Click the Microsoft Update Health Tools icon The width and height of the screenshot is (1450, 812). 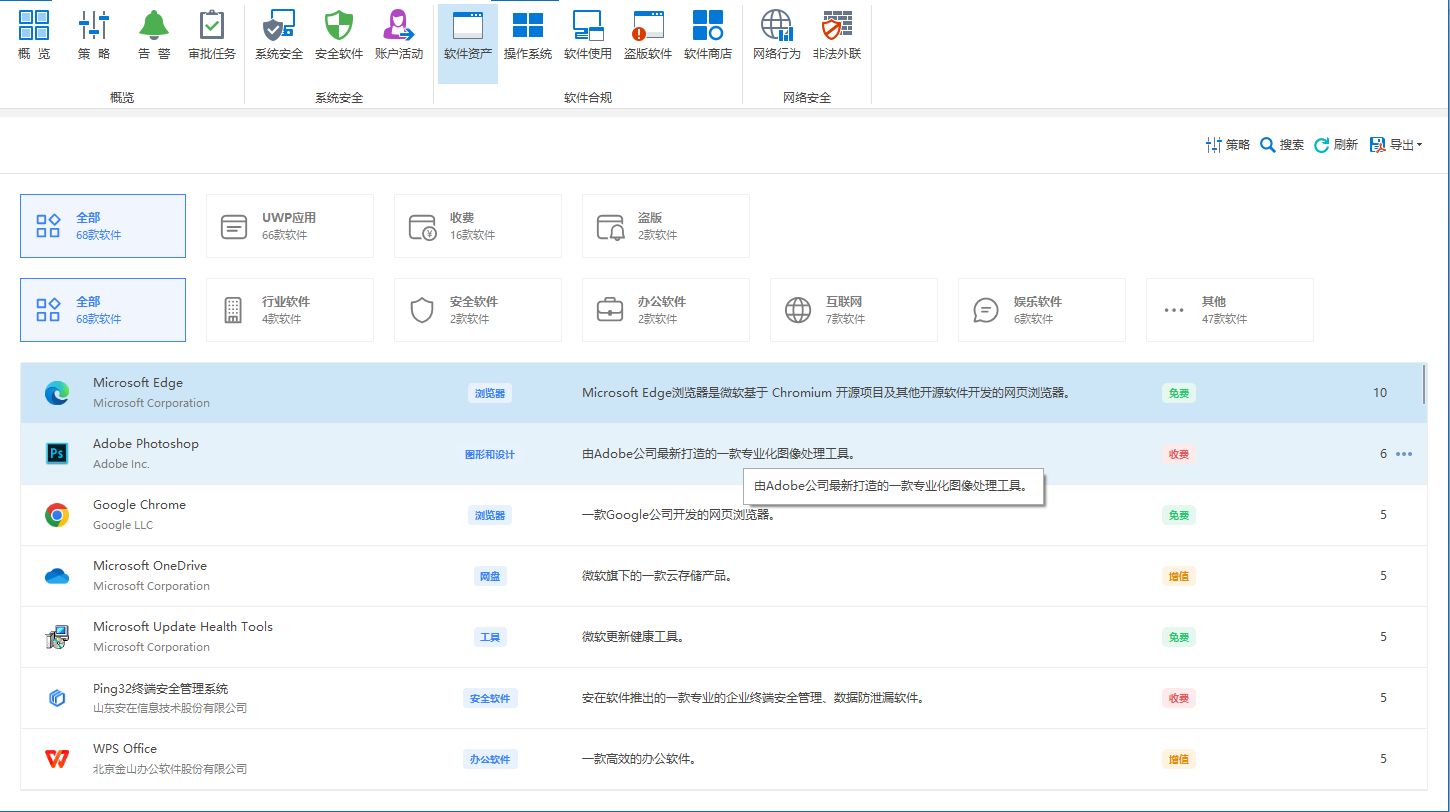tap(57, 637)
